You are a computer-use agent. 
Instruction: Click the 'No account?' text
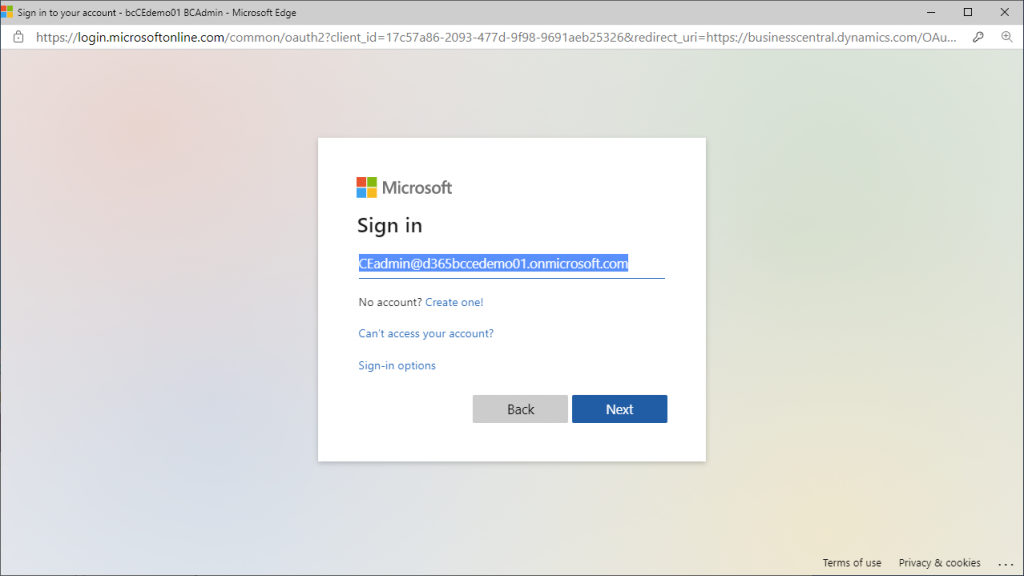point(390,302)
